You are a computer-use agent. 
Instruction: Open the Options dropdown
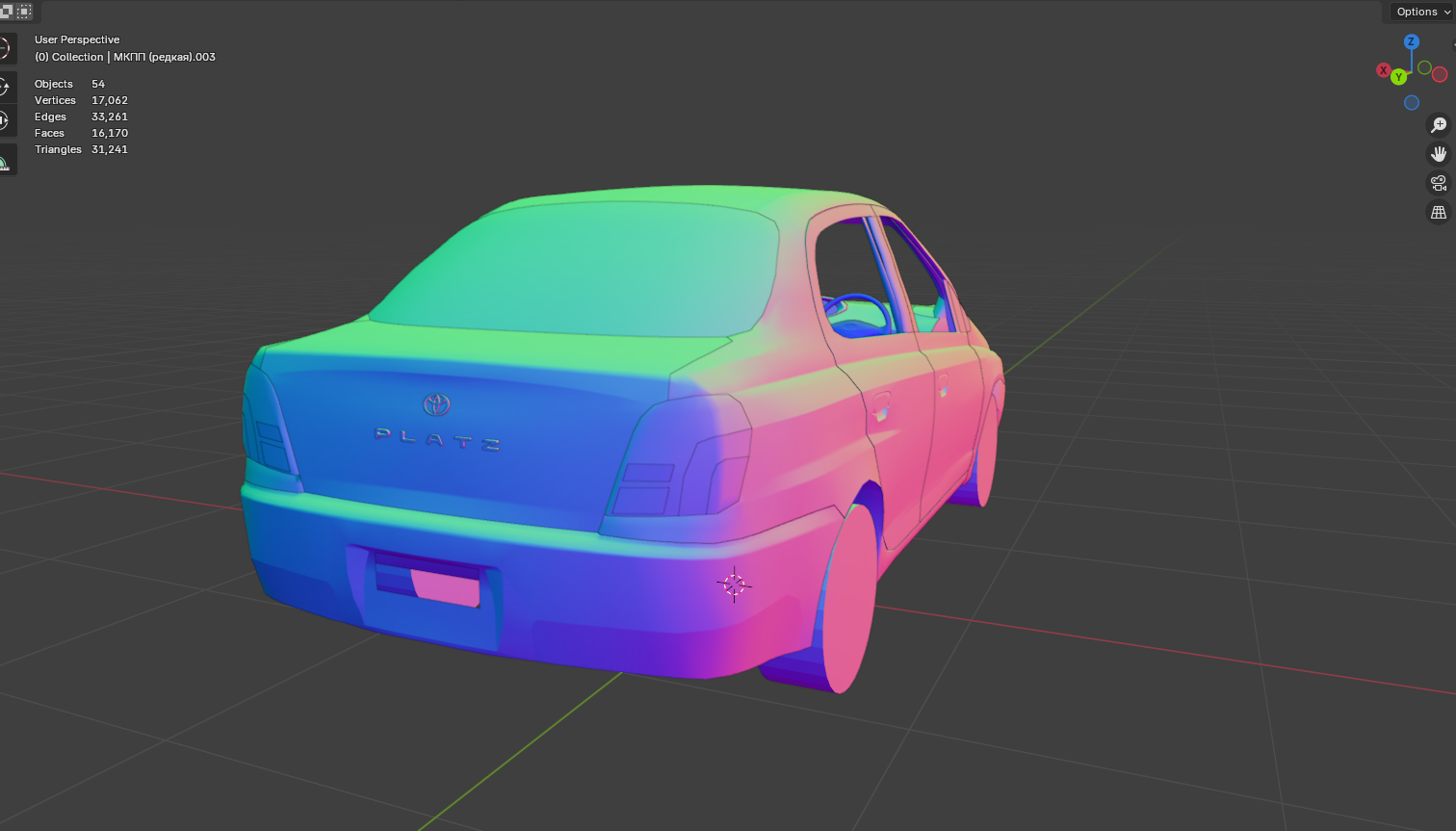(1422, 12)
